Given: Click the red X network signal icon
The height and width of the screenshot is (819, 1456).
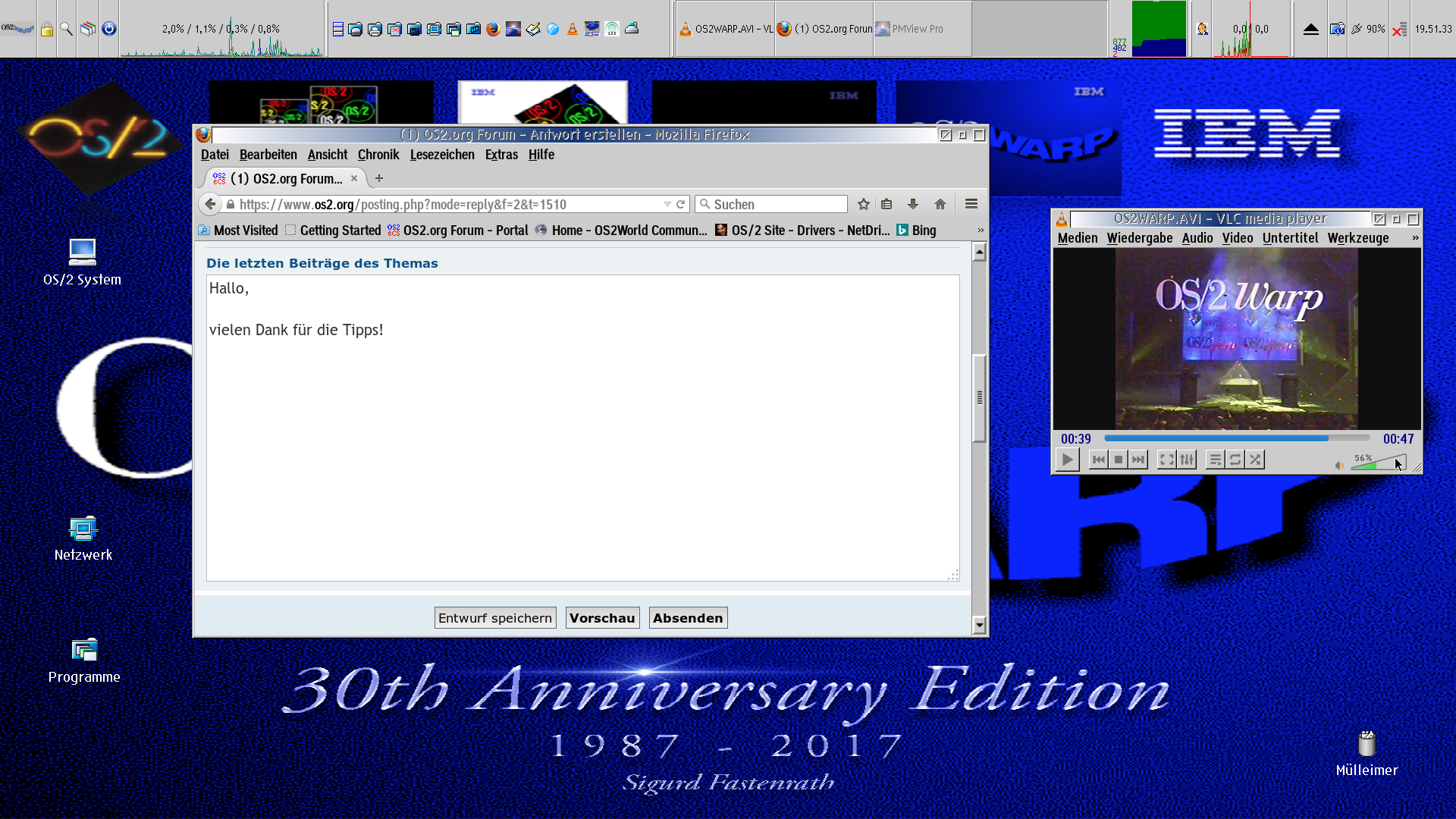Looking at the screenshot, I should [1399, 29].
